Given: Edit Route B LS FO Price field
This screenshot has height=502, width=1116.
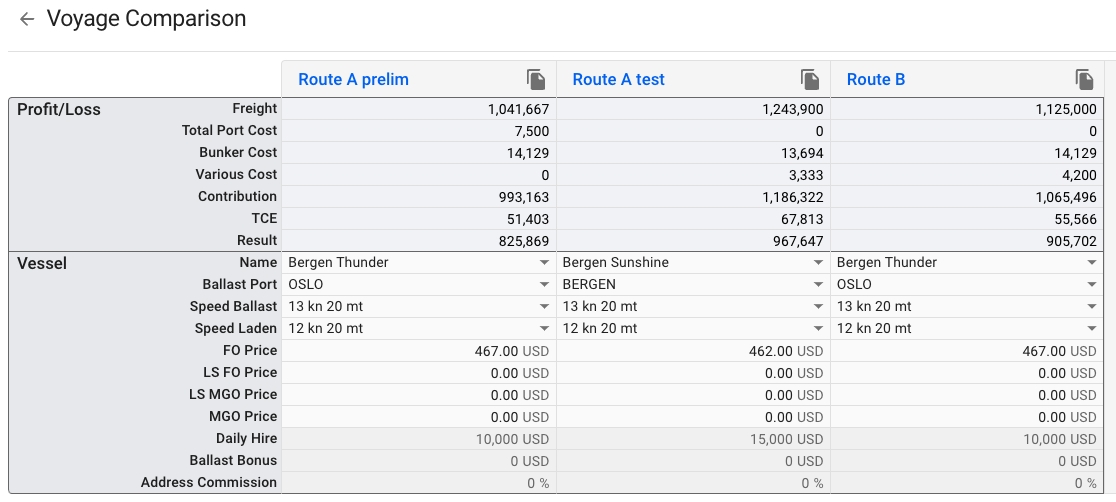Looking at the screenshot, I should click(966, 373).
